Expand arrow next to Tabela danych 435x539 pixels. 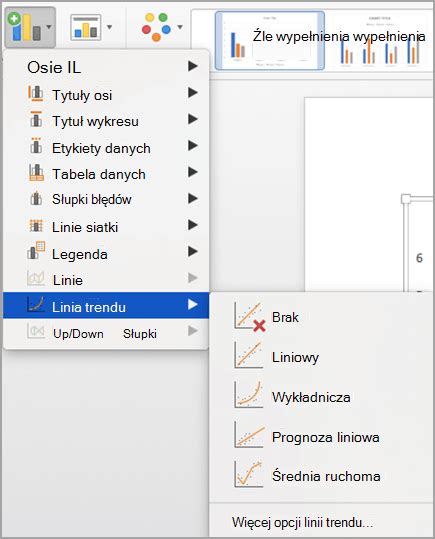(x=193, y=172)
